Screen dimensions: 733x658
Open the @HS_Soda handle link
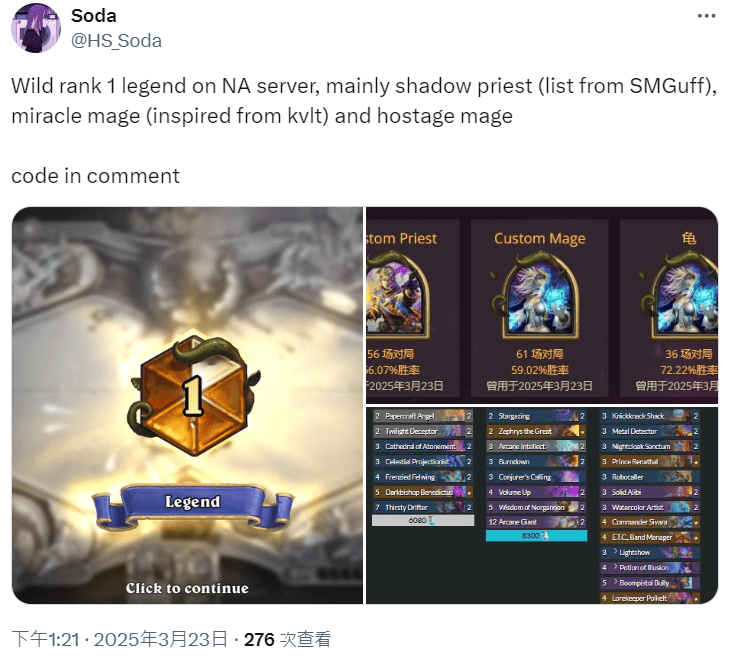pos(116,41)
